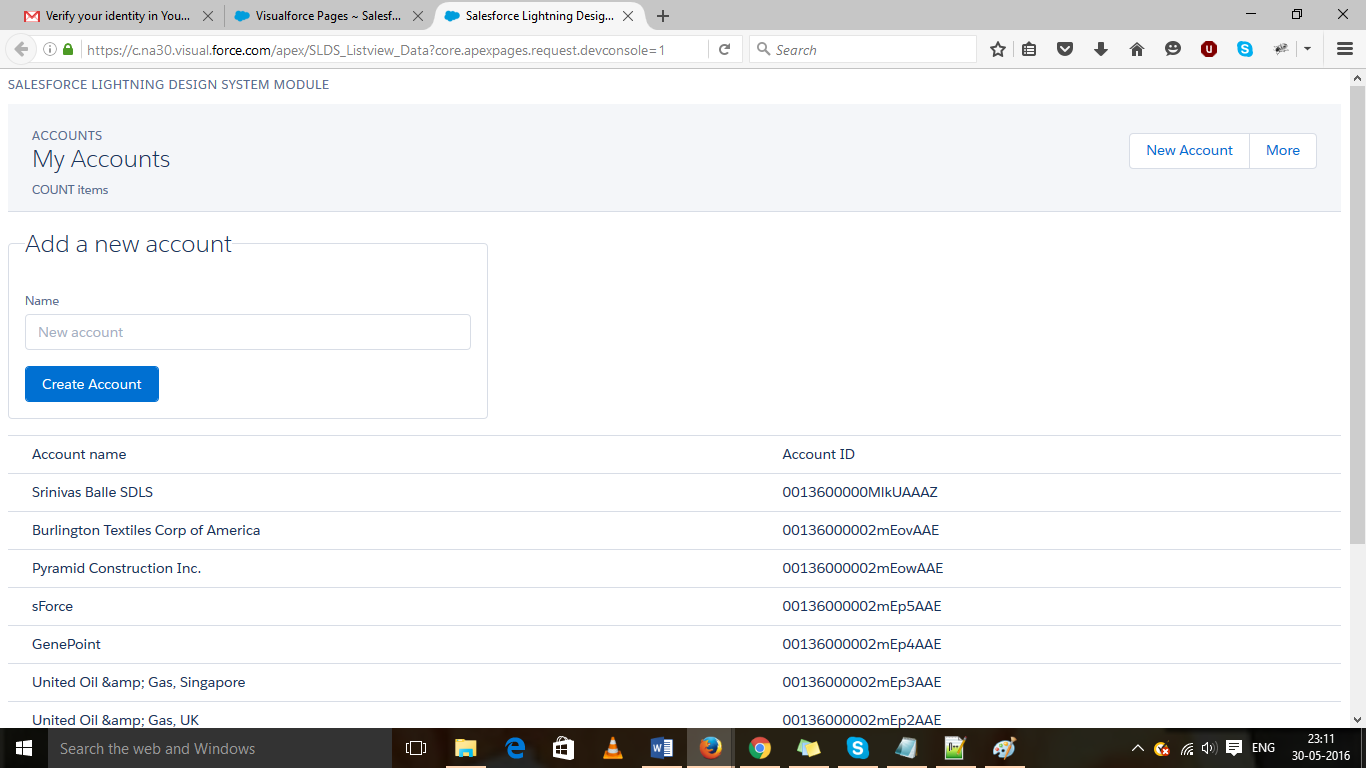
Task: Open volume control in system tray
Action: [x=1209, y=748]
